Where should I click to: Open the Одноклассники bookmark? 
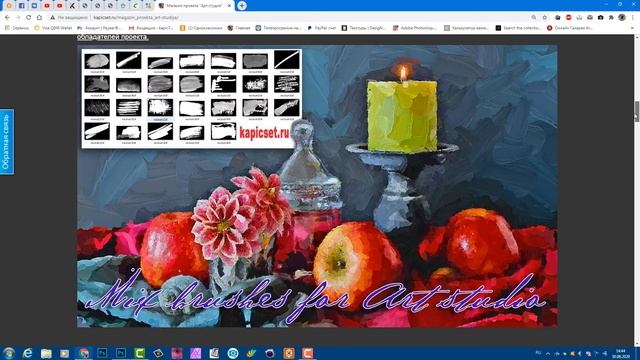point(201,28)
